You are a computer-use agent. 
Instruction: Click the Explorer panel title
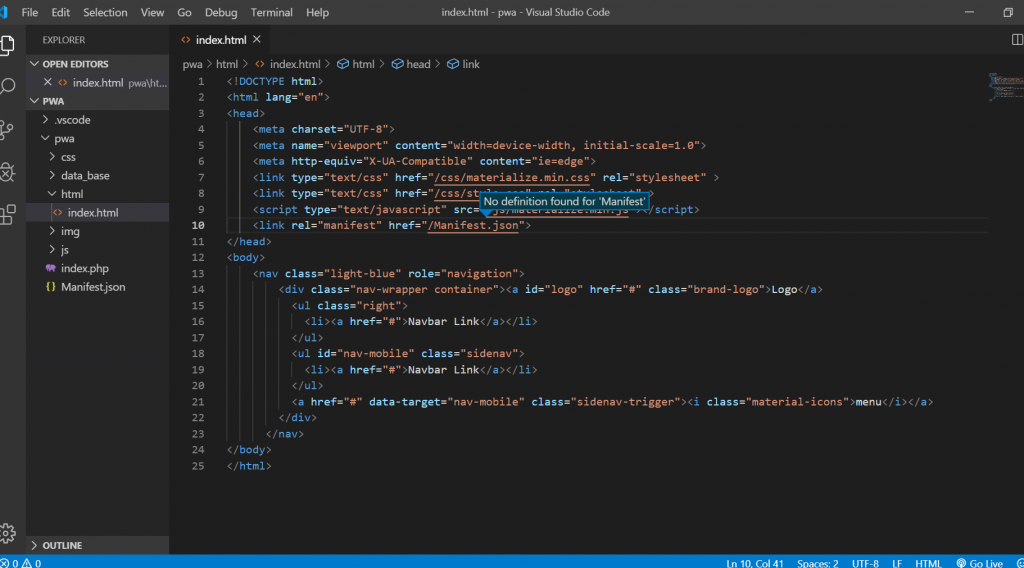(63, 40)
